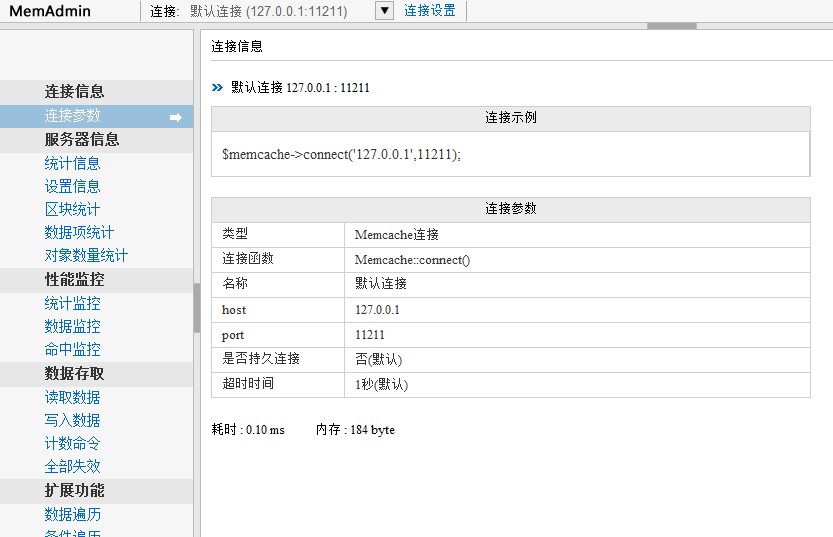833x537 pixels.
Task: Click the 数据存取 sidebar heading
Action: click(96, 374)
